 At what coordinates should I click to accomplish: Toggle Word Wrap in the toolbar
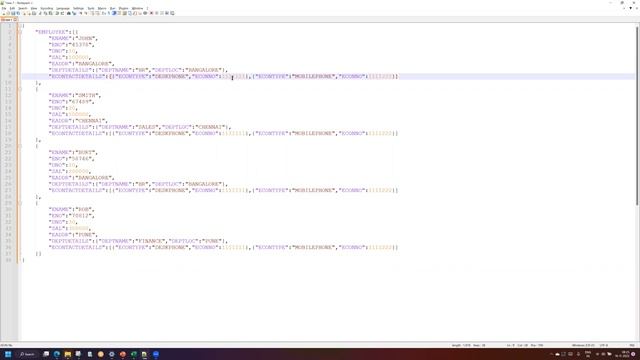pyautogui.click(x=103, y=13)
